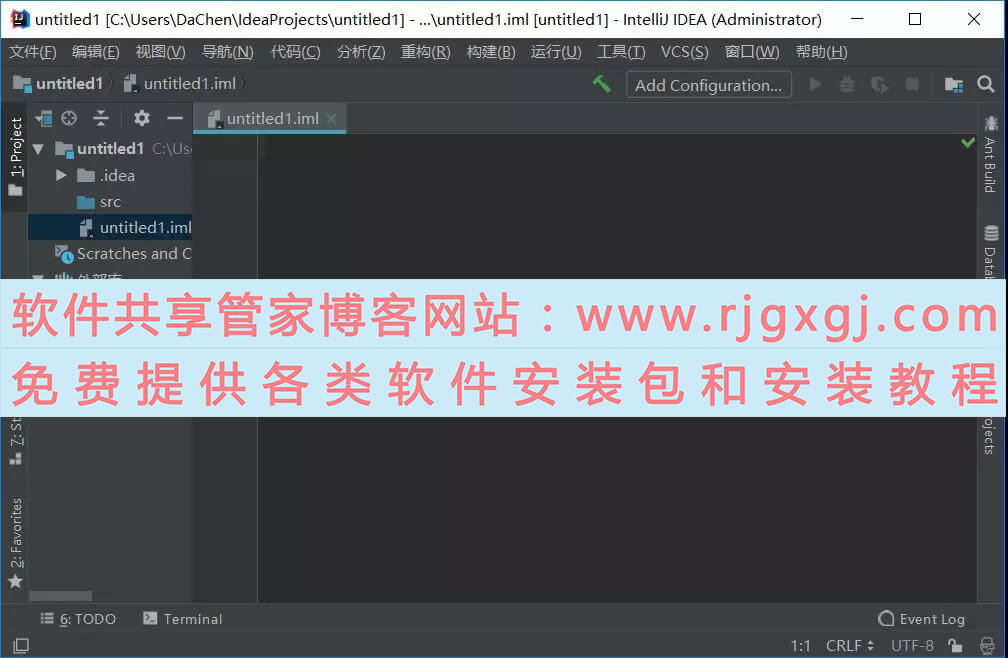1008x658 pixels.
Task: Select the src folder in project tree
Action: pyautogui.click(x=110, y=202)
